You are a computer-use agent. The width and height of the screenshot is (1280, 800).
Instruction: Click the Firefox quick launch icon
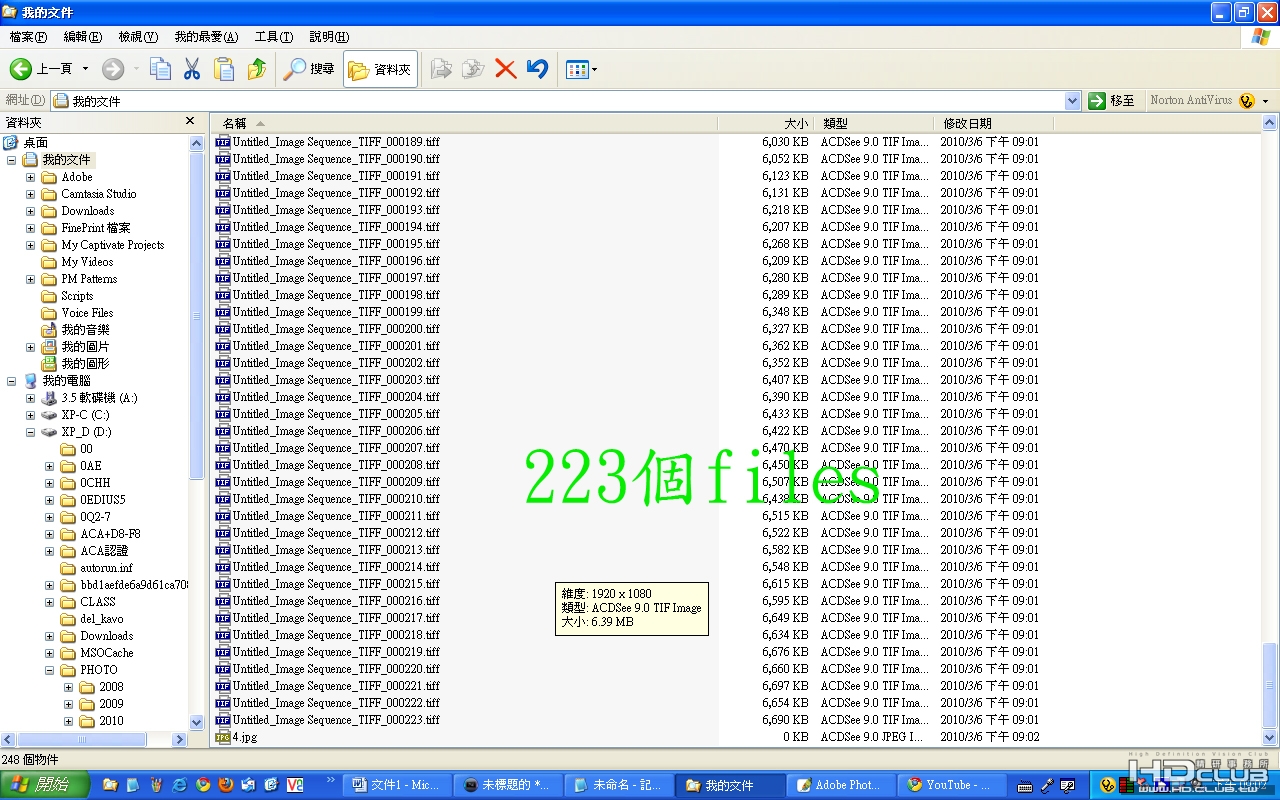tap(226, 785)
